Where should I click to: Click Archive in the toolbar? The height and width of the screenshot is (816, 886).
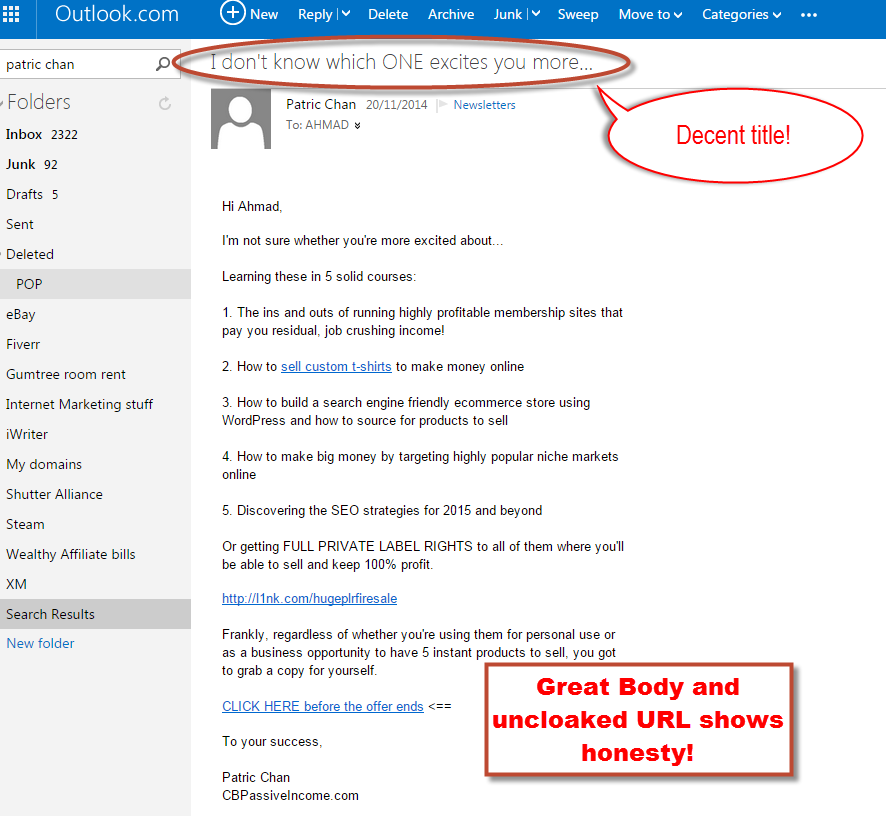pos(450,15)
